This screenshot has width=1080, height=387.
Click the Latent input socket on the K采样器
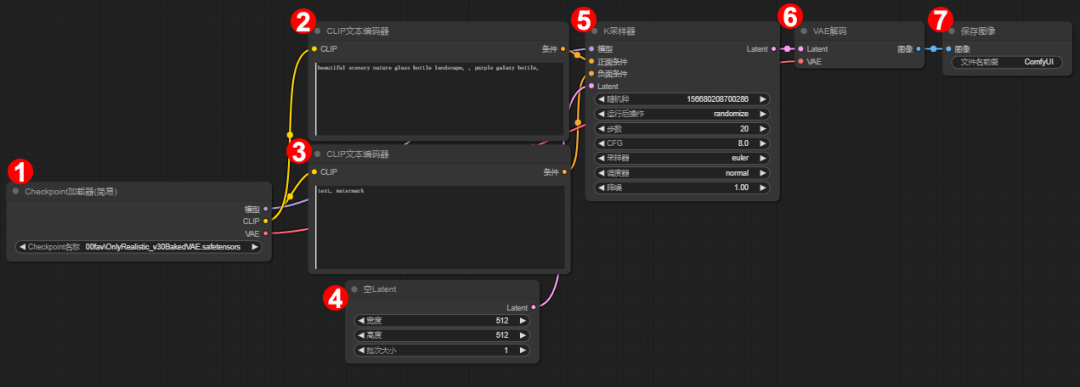pos(591,86)
